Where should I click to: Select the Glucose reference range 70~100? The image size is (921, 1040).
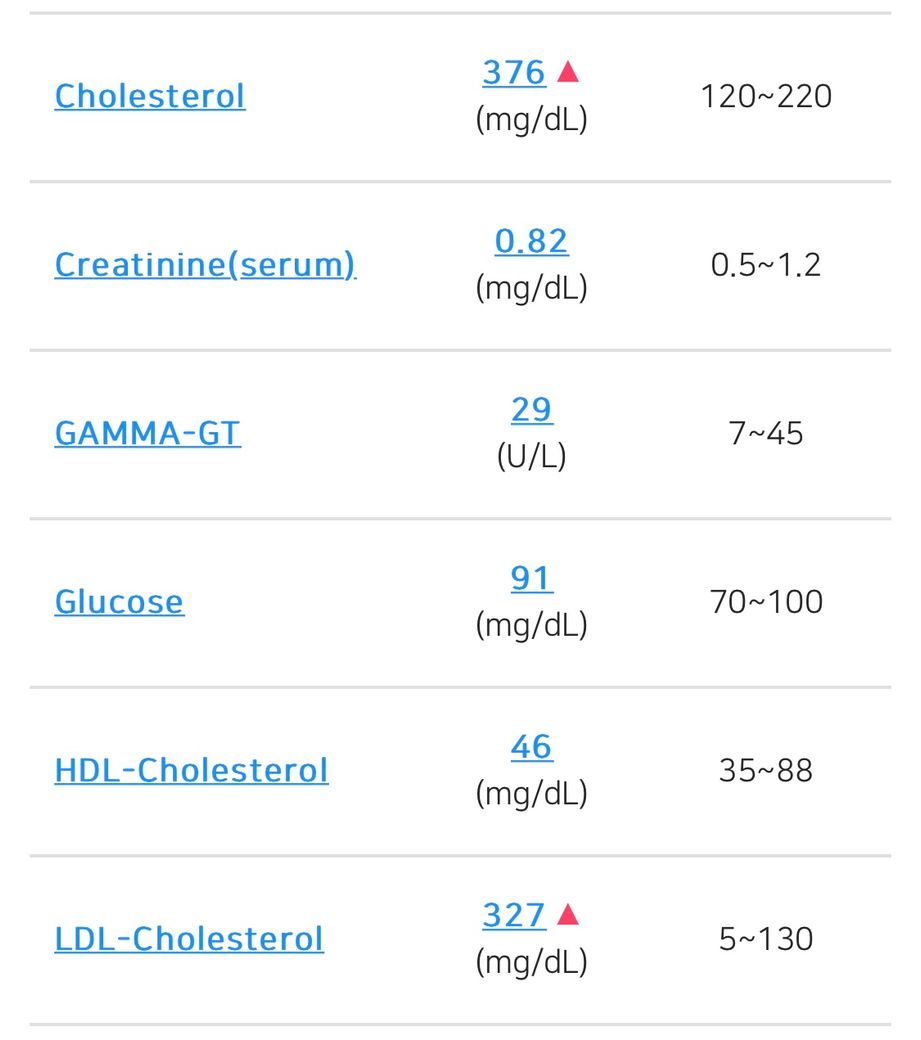pos(766,602)
